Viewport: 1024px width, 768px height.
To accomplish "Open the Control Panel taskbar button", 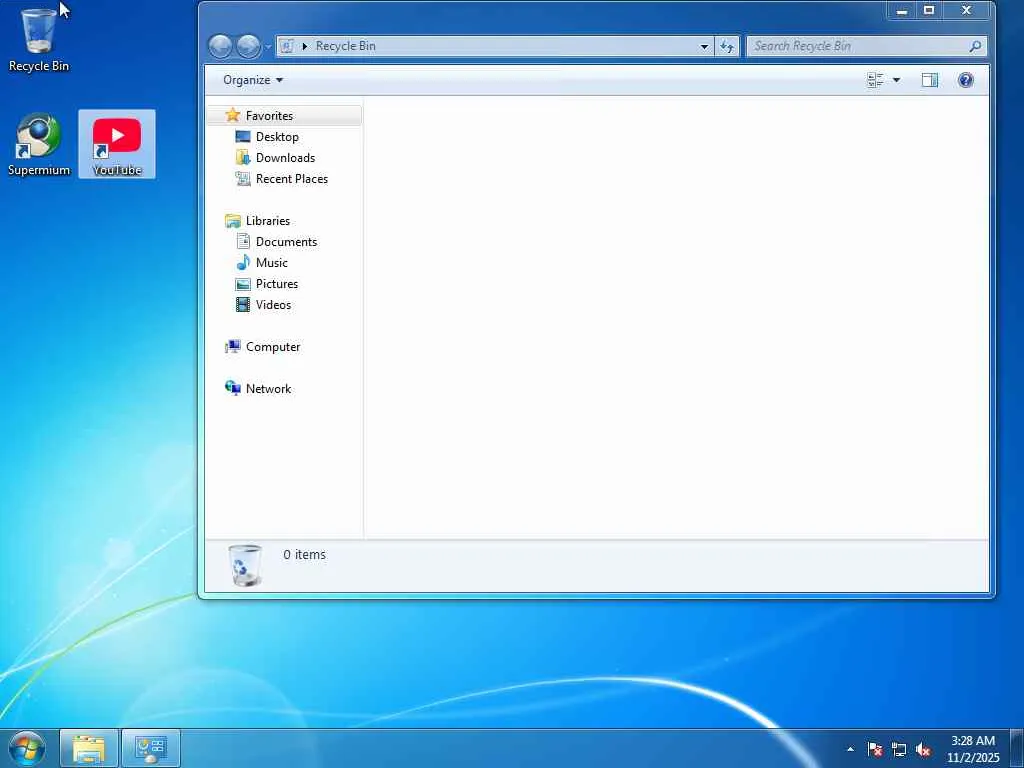I will point(151,749).
